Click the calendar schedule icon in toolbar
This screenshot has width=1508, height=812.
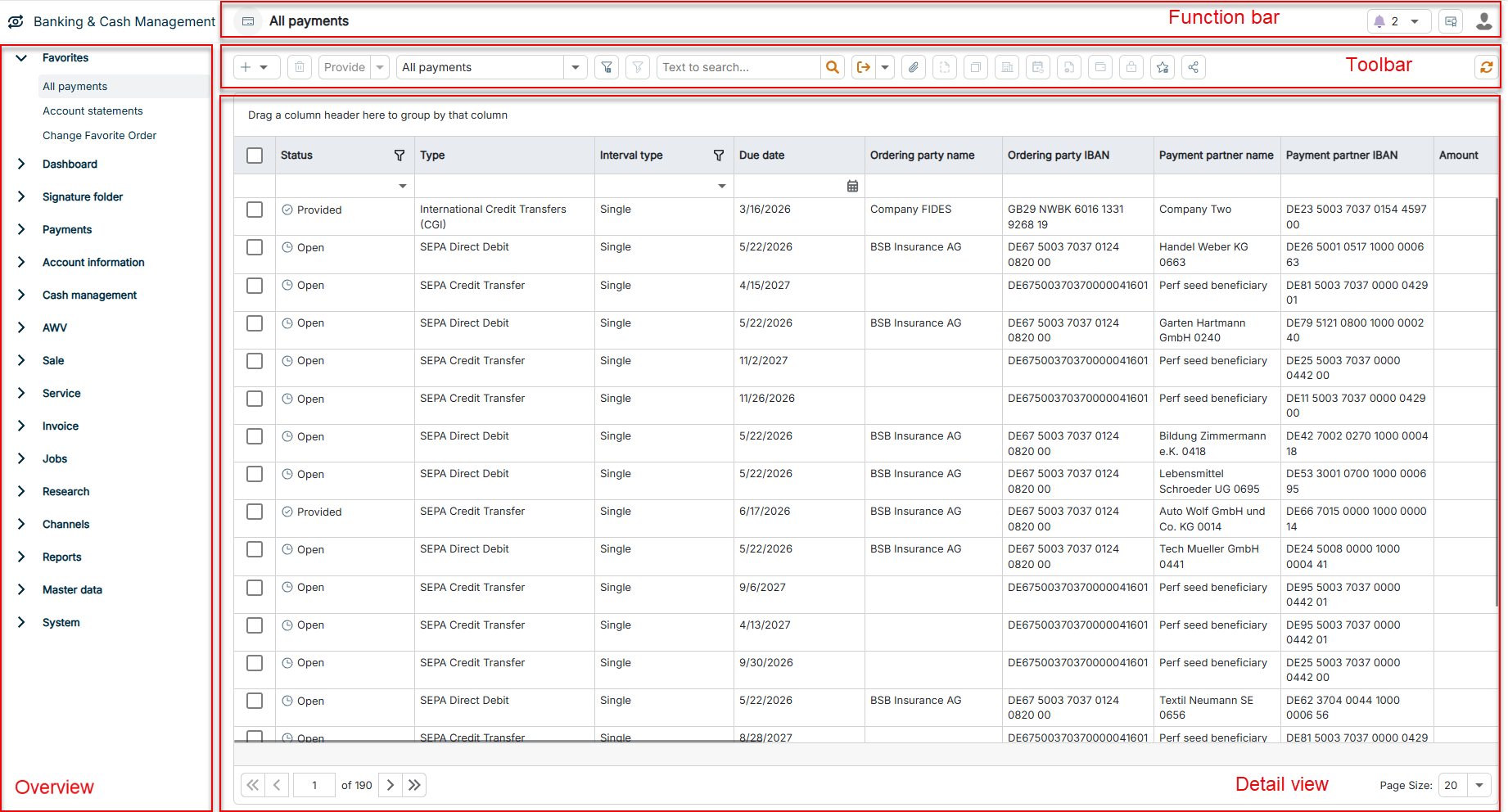pos(1038,67)
